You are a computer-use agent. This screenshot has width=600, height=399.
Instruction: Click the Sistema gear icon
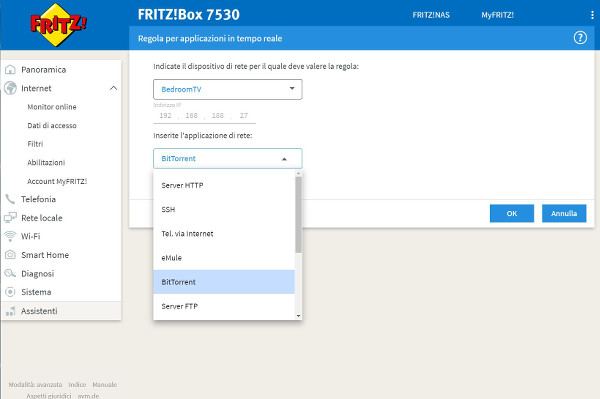click(10, 292)
